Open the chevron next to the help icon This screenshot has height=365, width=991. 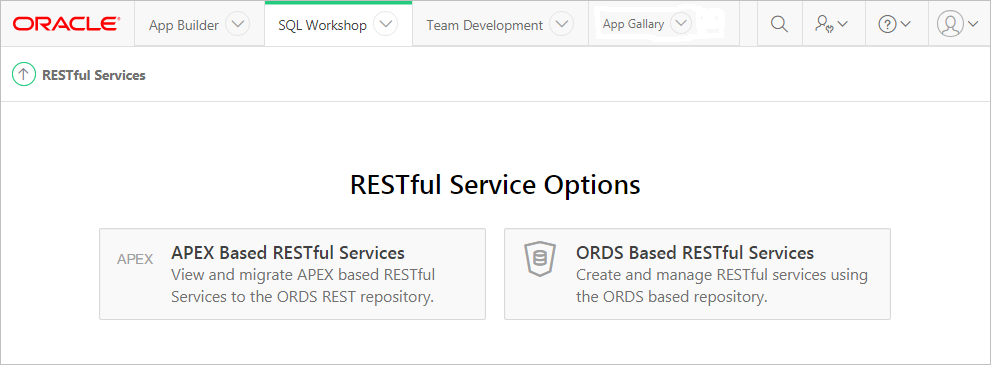tap(905, 25)
